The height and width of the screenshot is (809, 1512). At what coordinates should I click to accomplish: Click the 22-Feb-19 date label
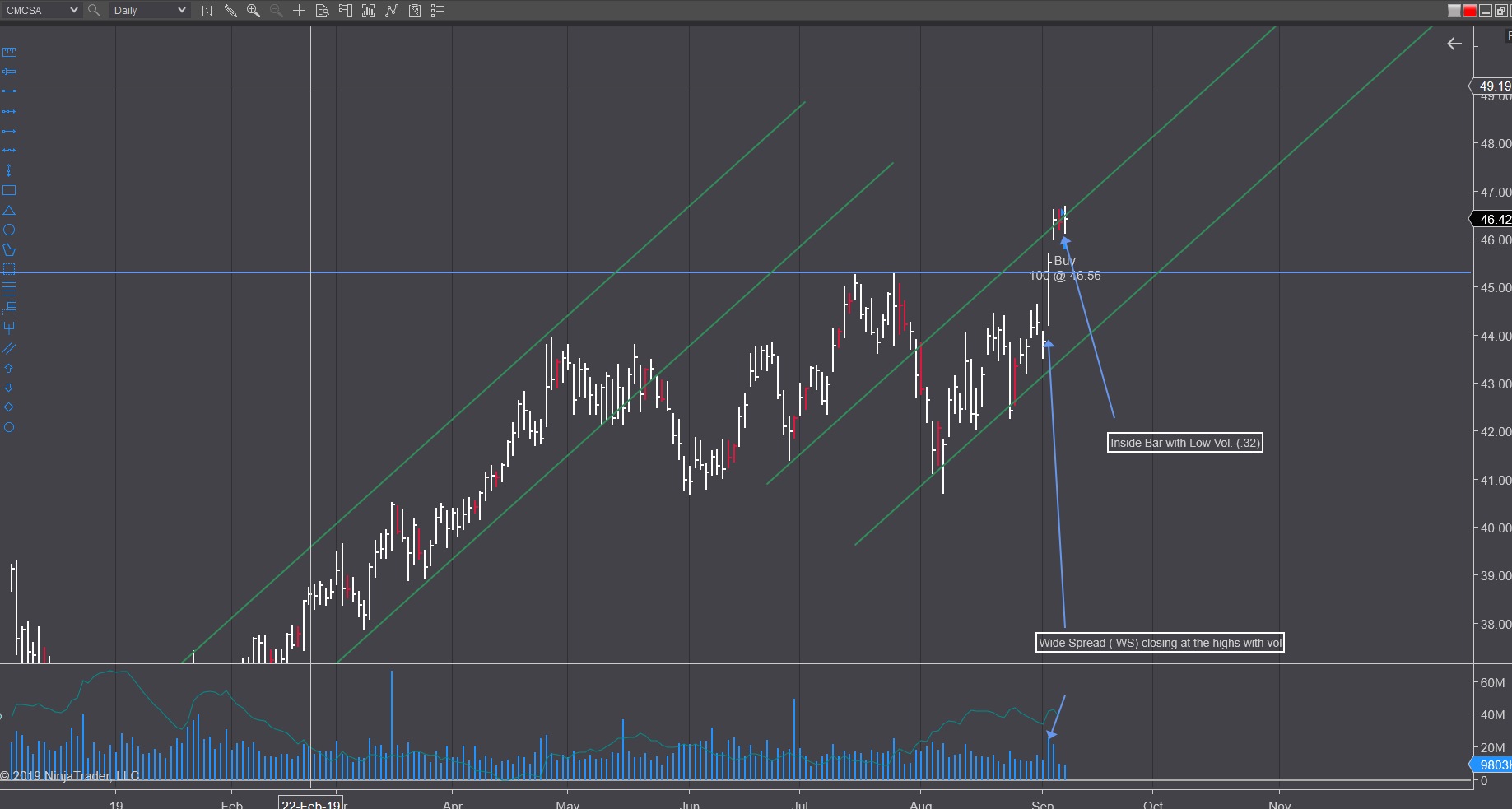coord(311,804)
